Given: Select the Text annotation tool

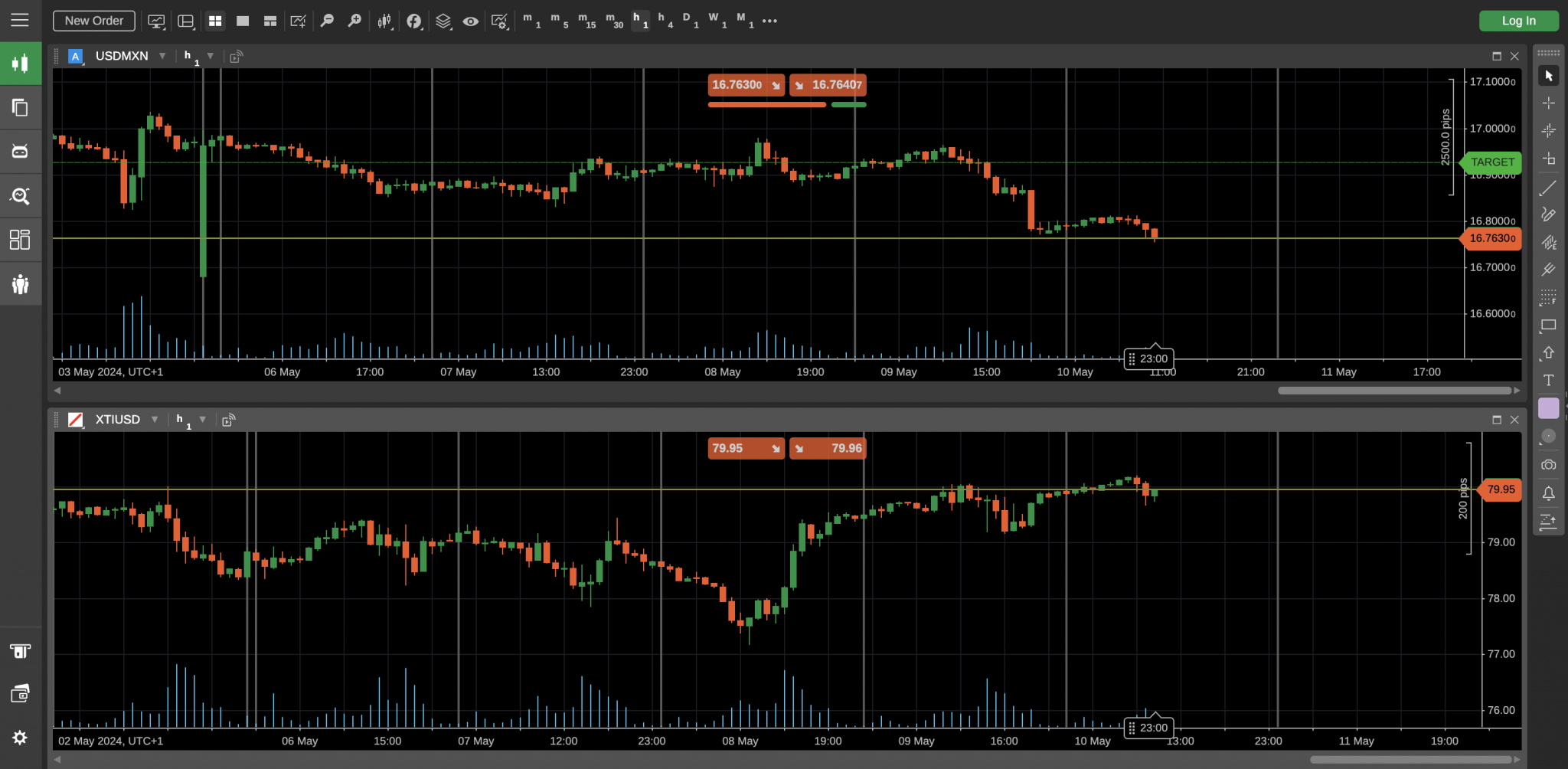Looking at the screenshot, I should click(1549, 379).
